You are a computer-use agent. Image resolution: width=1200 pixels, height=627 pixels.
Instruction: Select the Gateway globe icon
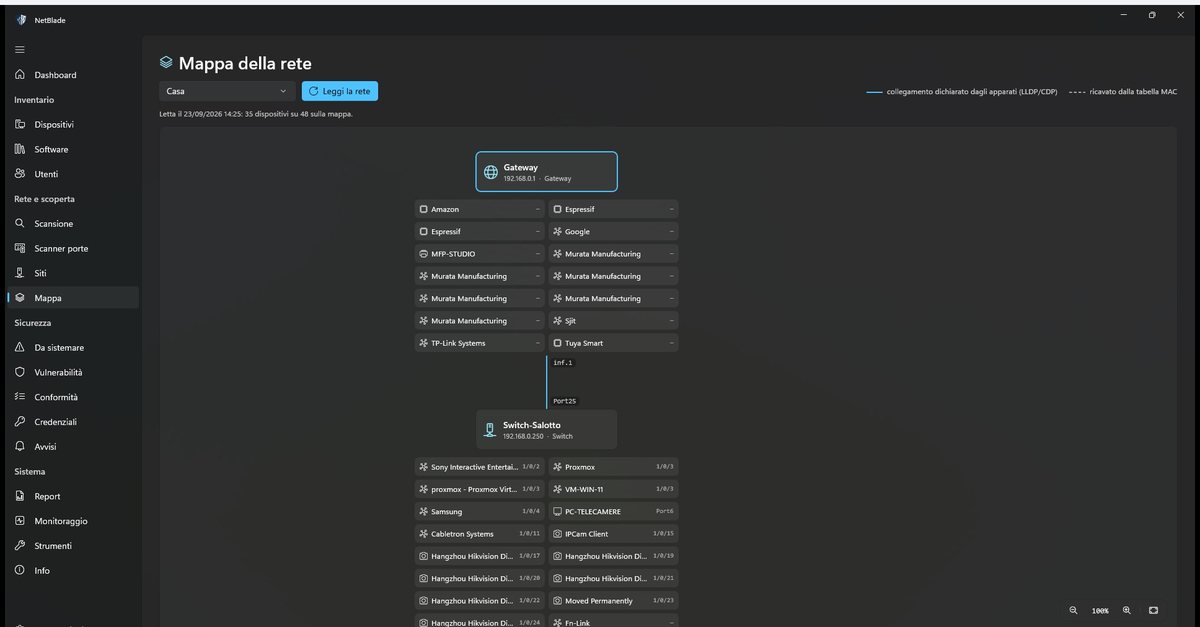tap(490, 172)
